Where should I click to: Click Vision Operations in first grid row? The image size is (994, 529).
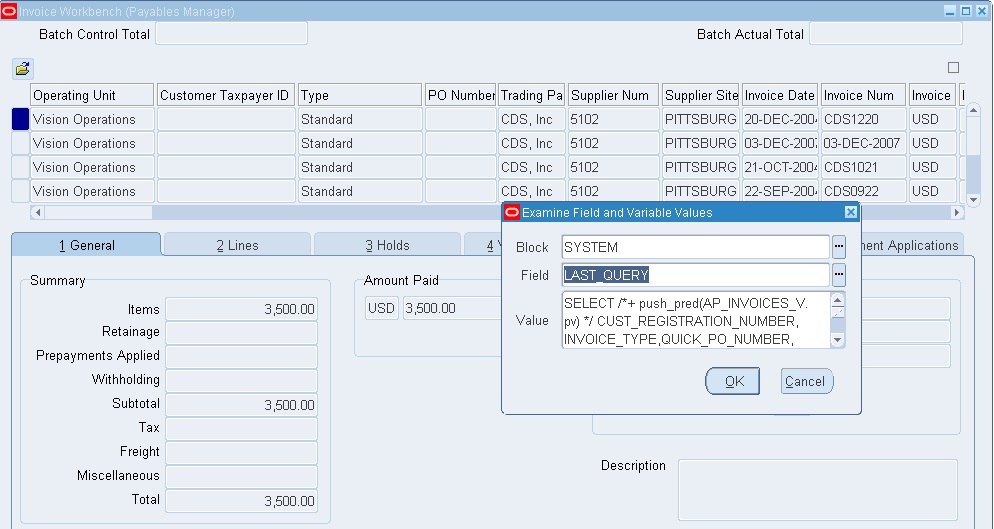[x=92, y=119]
